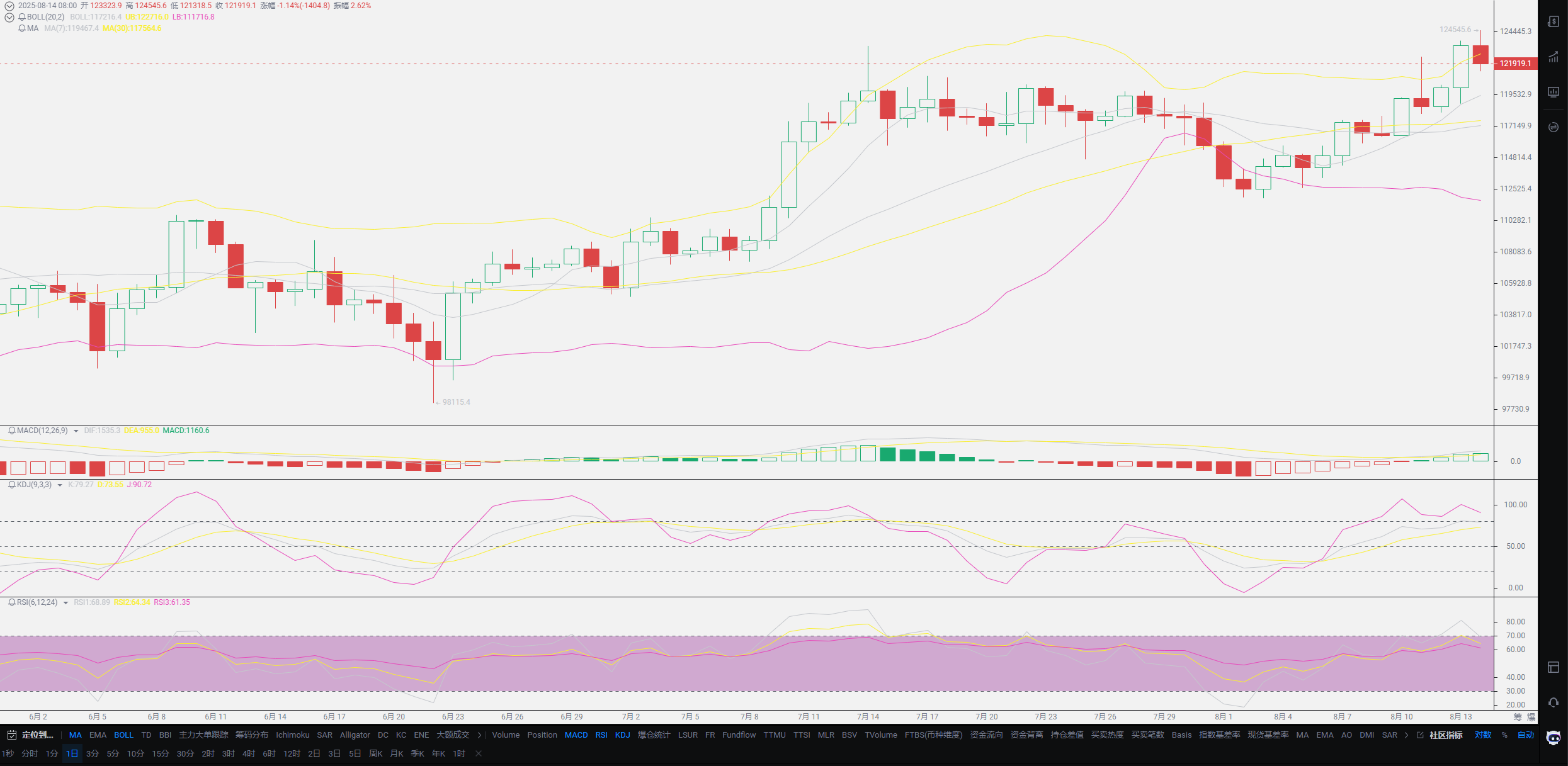Viewport: 1568px width, 766px height.
Task: Toggle the BOLL indicator
Action: point(123,735)
